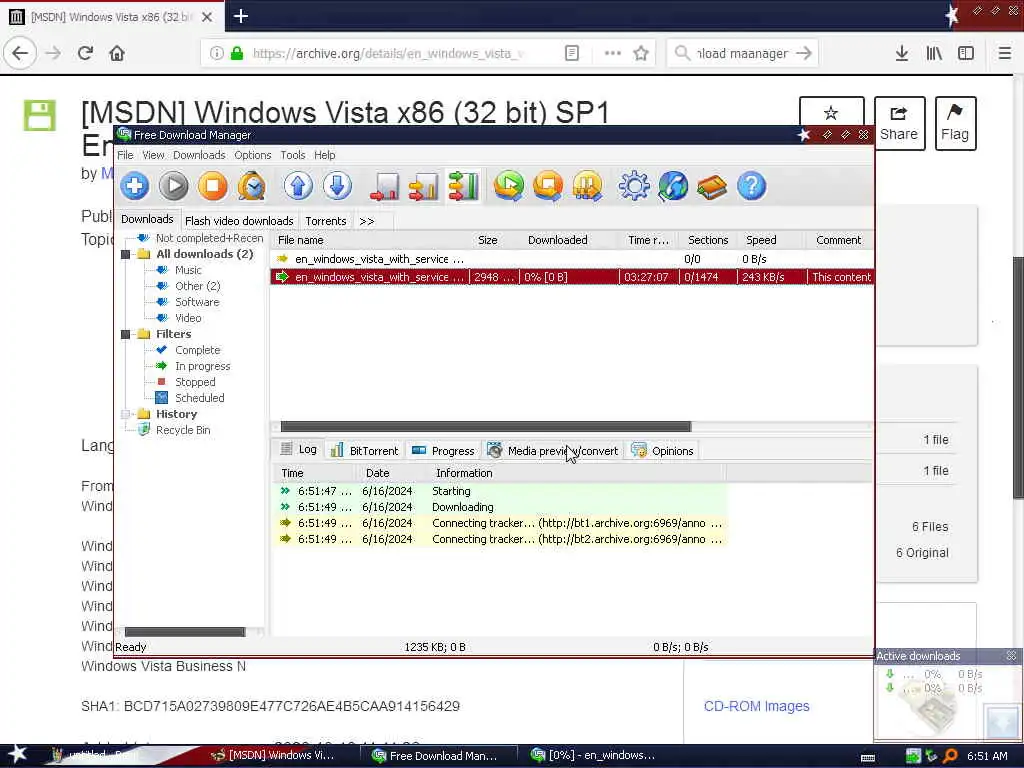1024x768 pixels.
Task: Open the CD-ROM Images link
Action: click(x=756, y=706)
